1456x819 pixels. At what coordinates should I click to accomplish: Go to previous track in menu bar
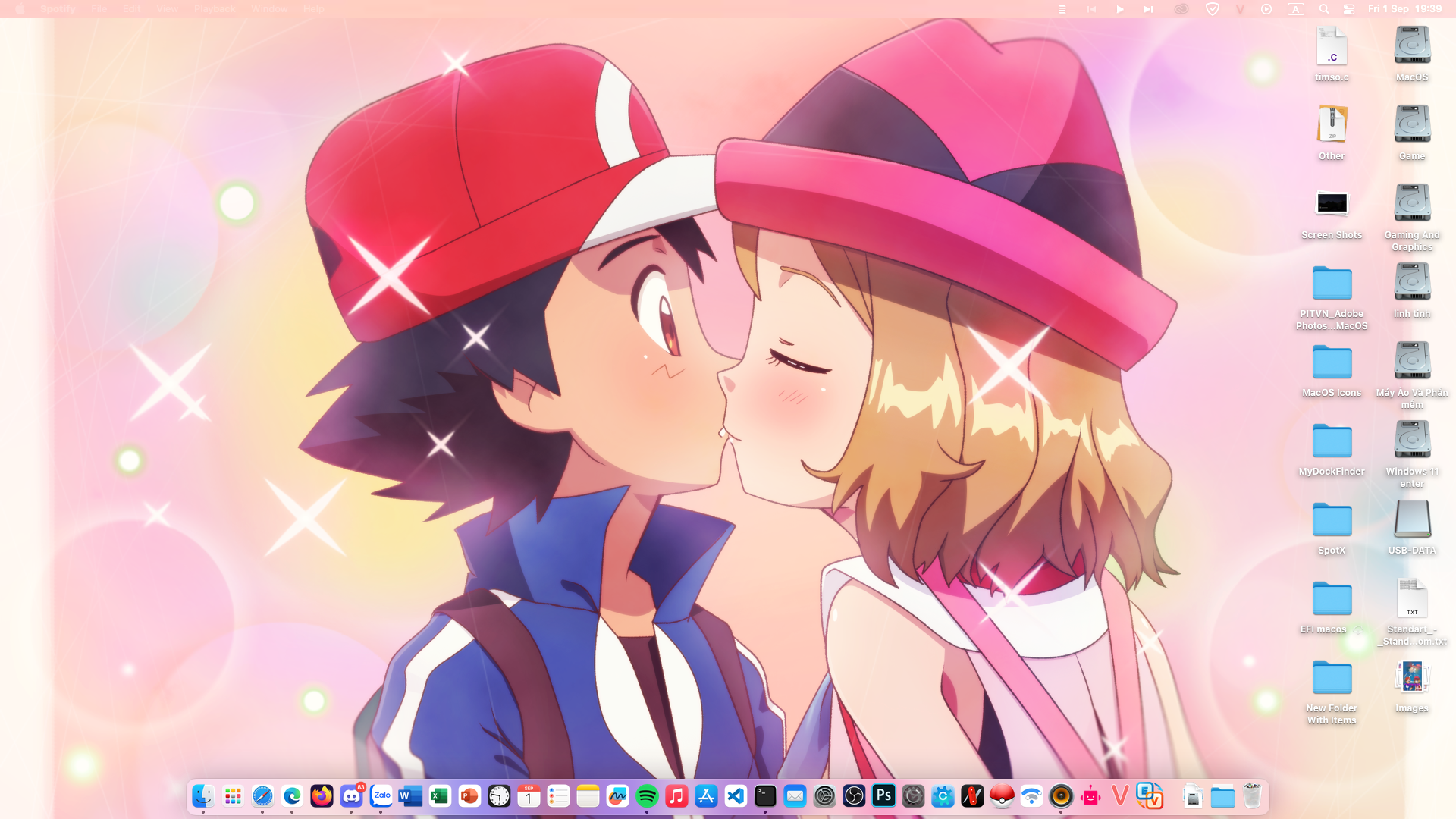click(x=1091, y=9)
